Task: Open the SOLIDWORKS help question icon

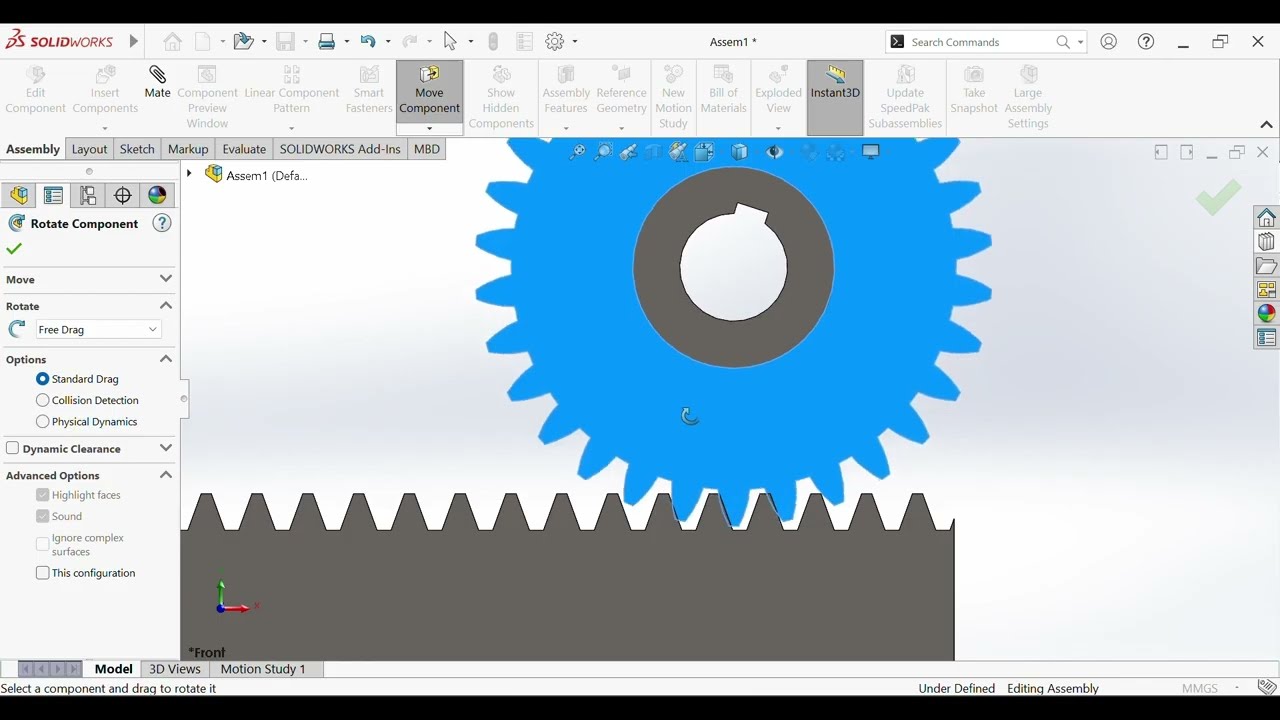Action: 1146,41
